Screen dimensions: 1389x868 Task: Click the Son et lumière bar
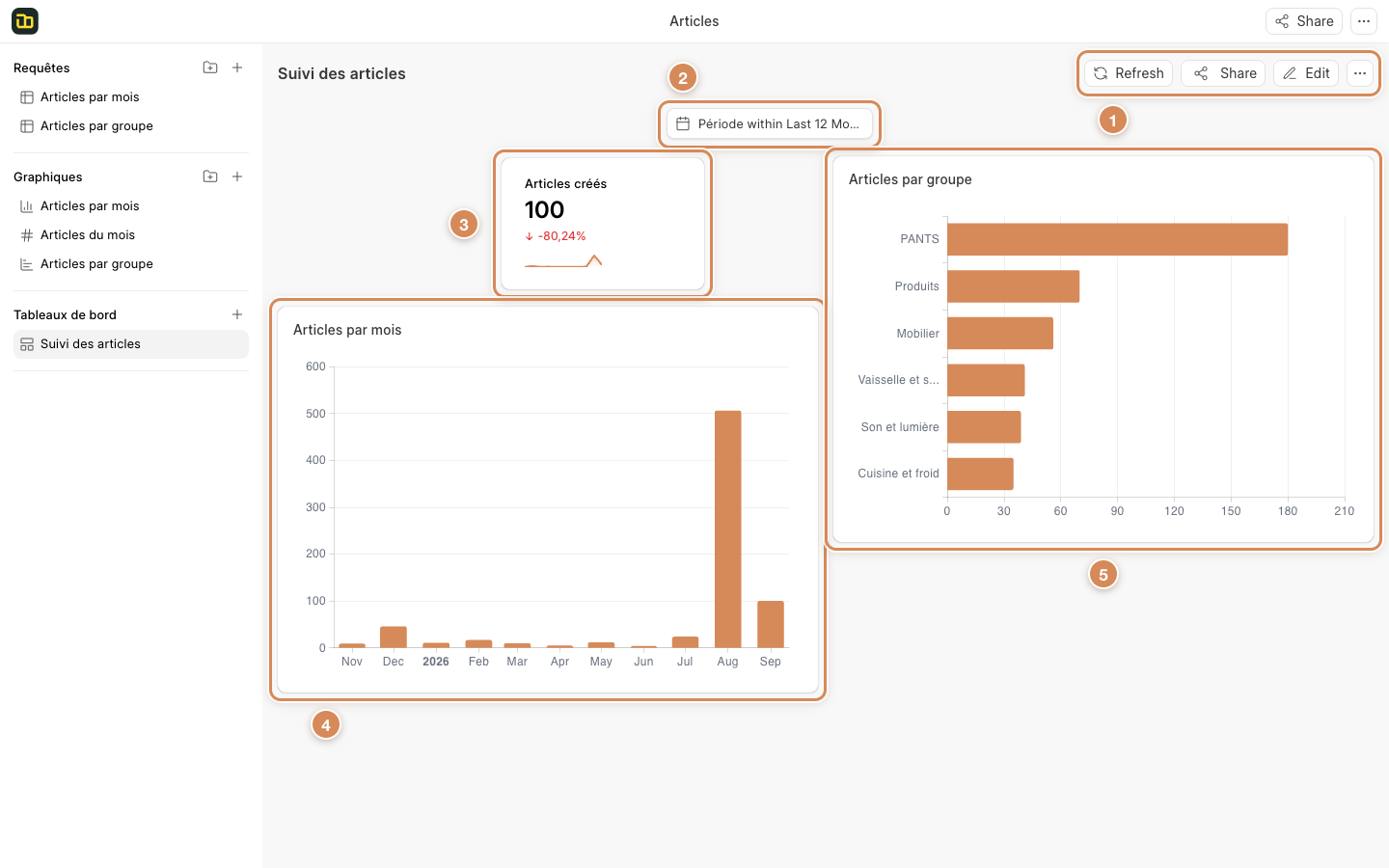click(984, 427)
